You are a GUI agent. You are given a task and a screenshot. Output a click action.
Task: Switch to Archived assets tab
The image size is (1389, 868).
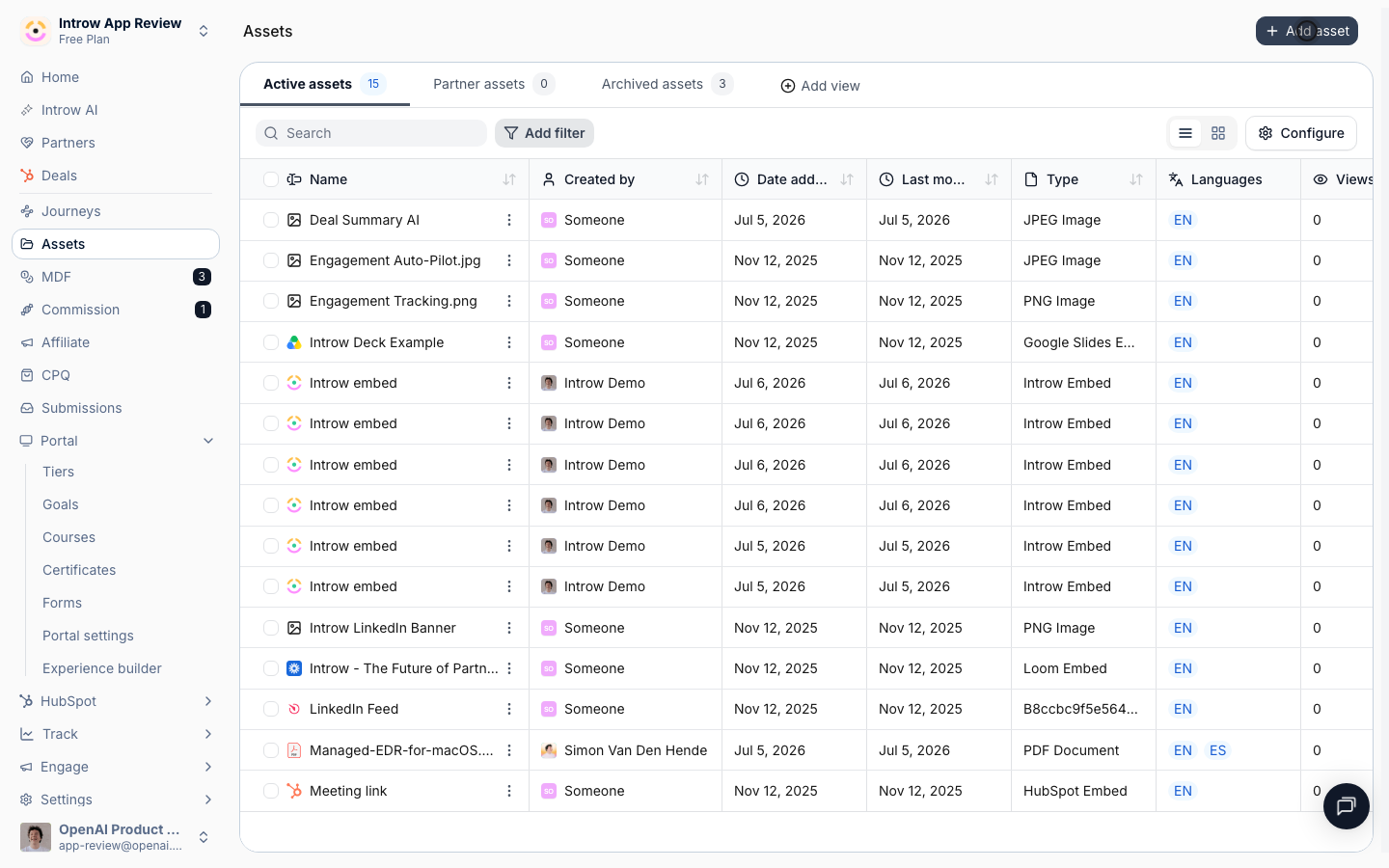(x=667, y=84)
